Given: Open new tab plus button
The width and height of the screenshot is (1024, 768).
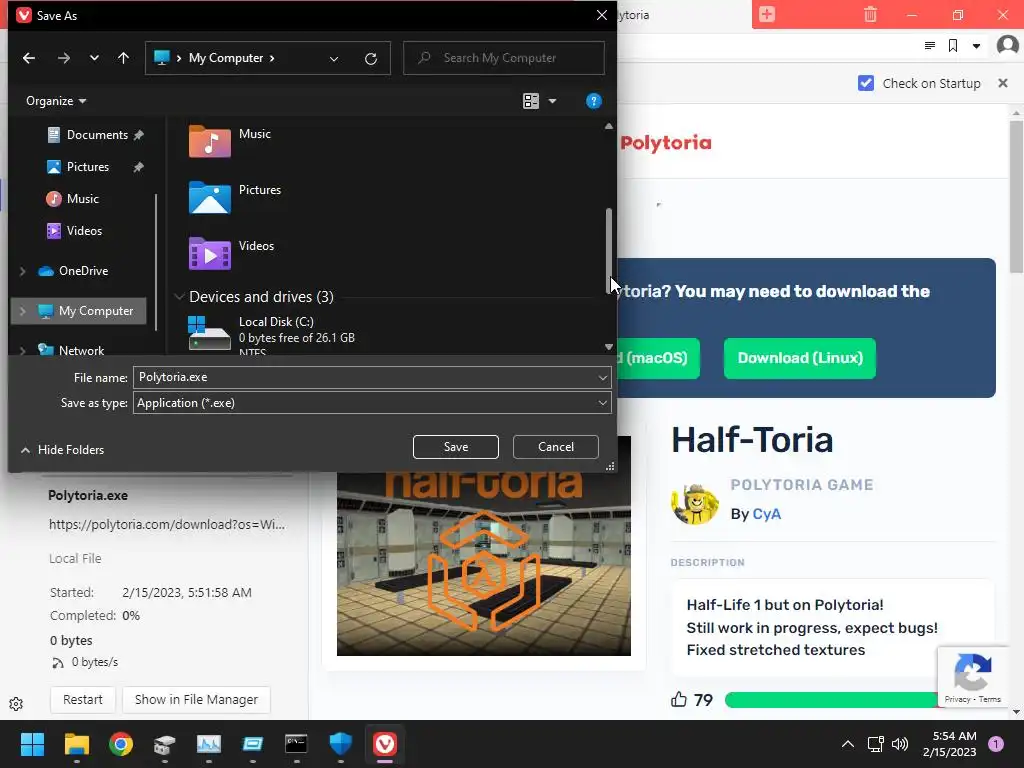Looking at the screenshot, I should (767, 14).
